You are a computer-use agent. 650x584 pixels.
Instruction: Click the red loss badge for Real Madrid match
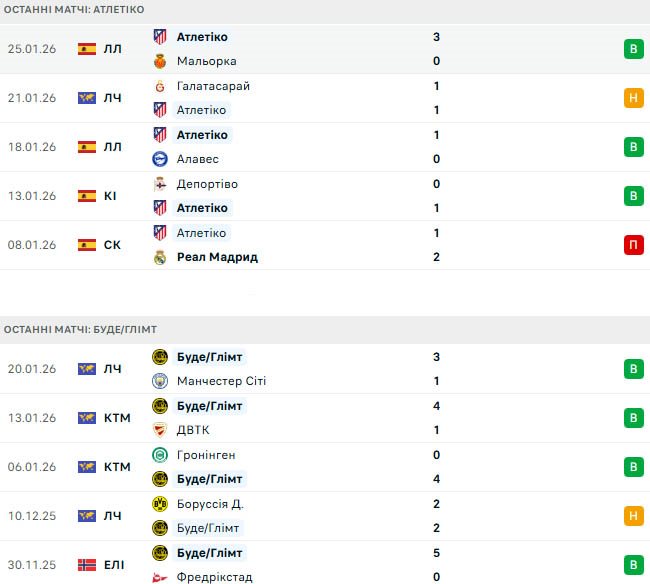(633, 245)
